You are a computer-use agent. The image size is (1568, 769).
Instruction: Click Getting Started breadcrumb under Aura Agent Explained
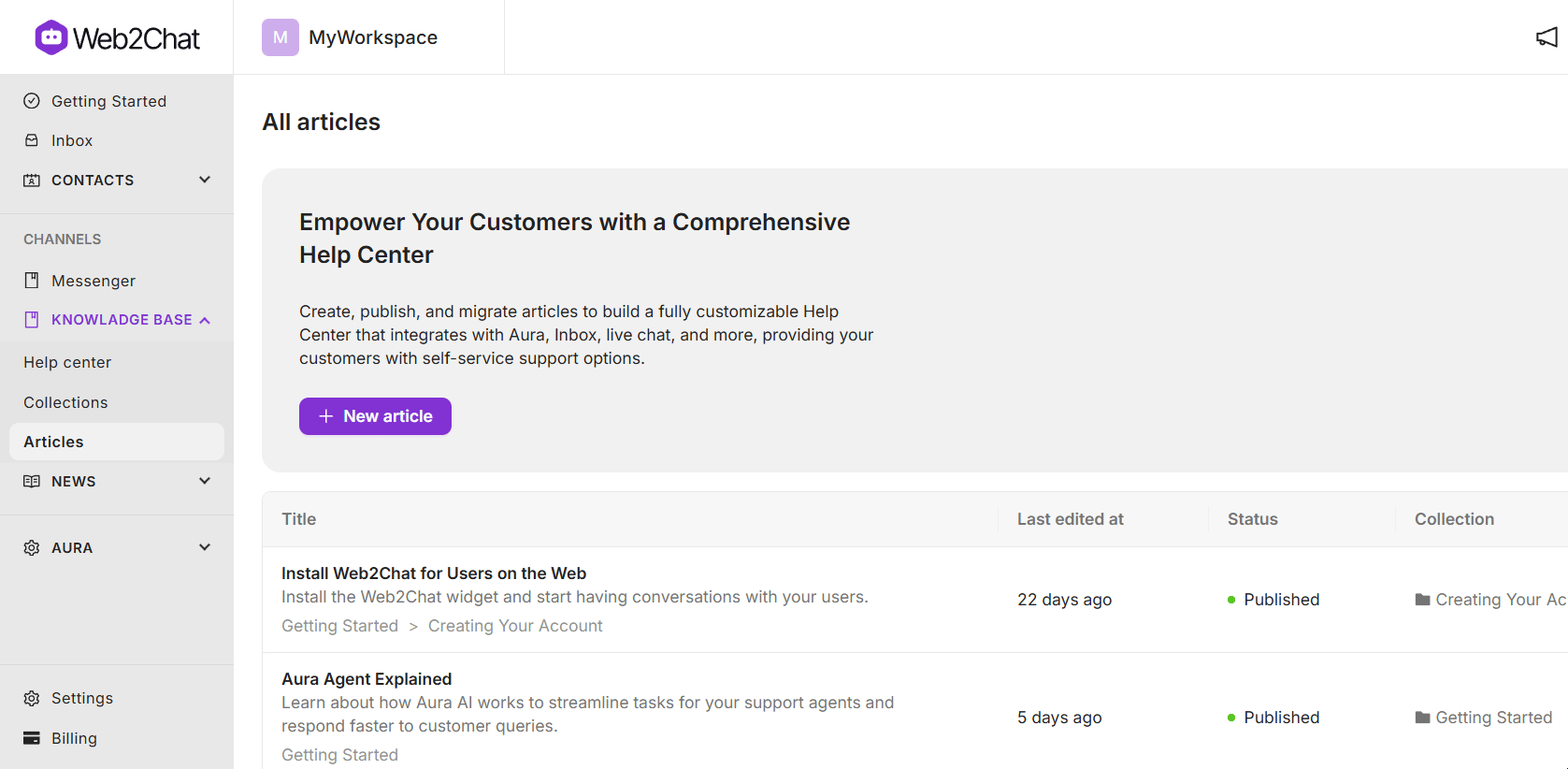coord(339,755)
